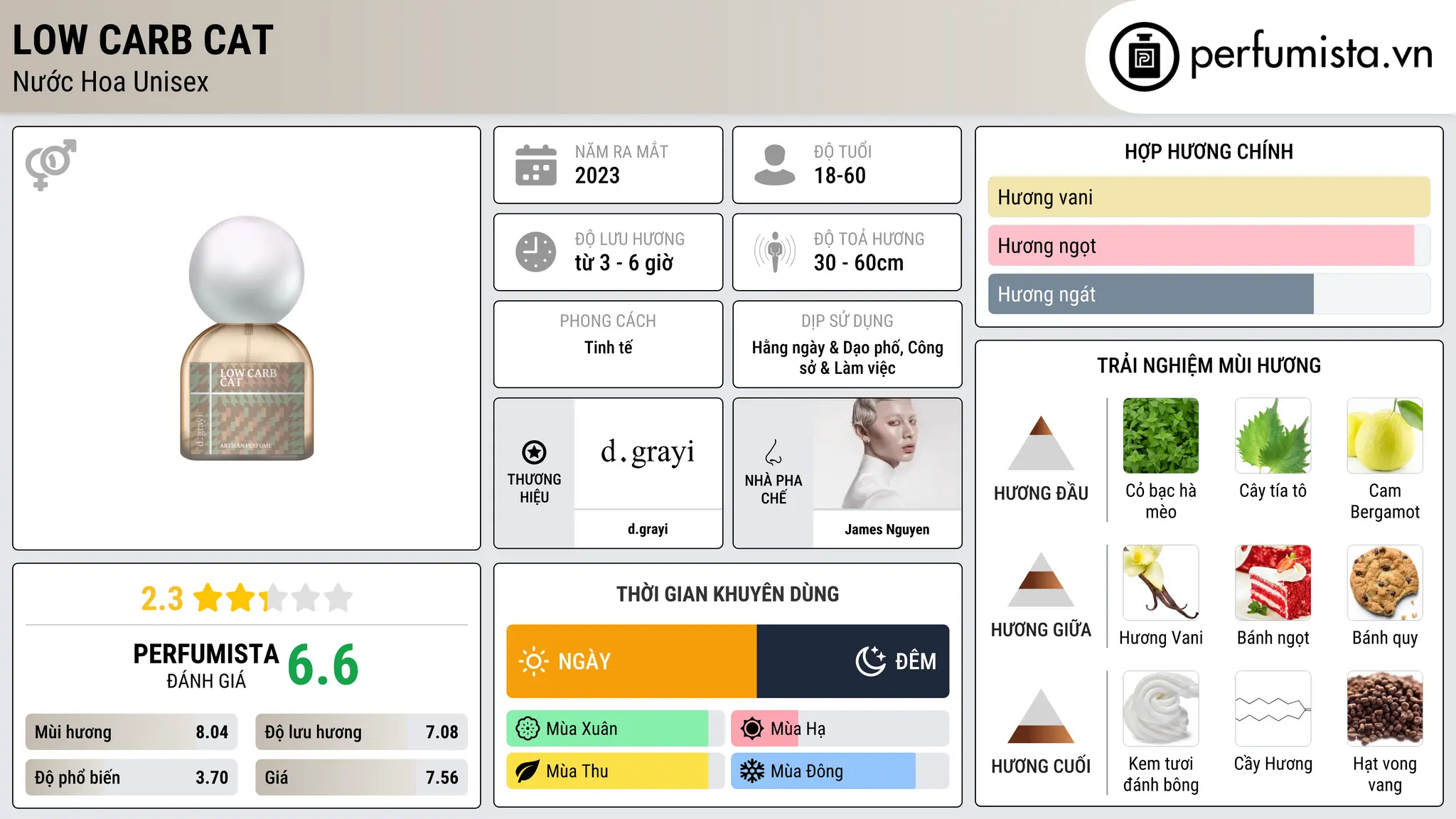Click the sillage value 30 - 60cm
The image size is (1456, 819).
point(859,263)
